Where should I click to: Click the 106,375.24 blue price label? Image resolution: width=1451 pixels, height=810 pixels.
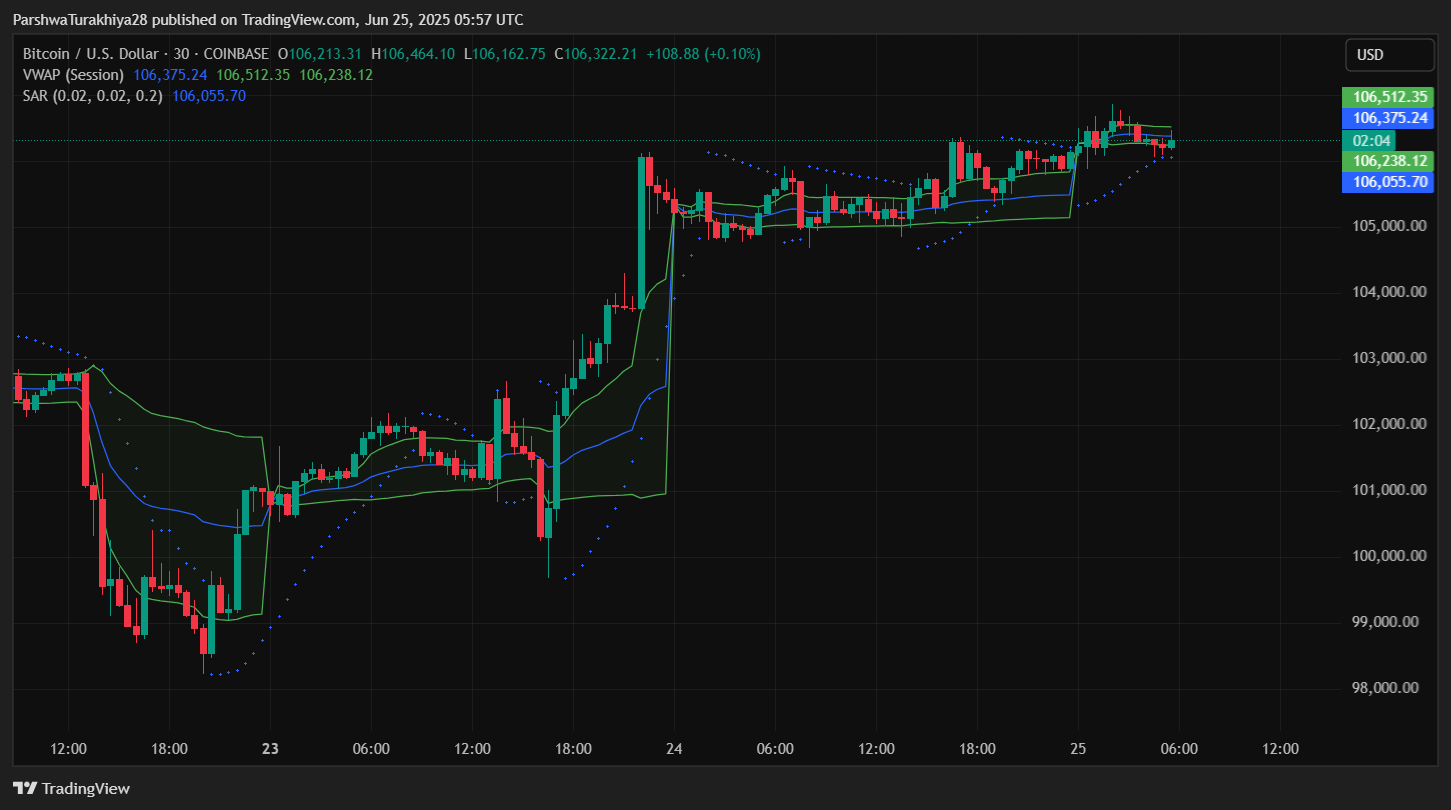[x=1387, y=118]
